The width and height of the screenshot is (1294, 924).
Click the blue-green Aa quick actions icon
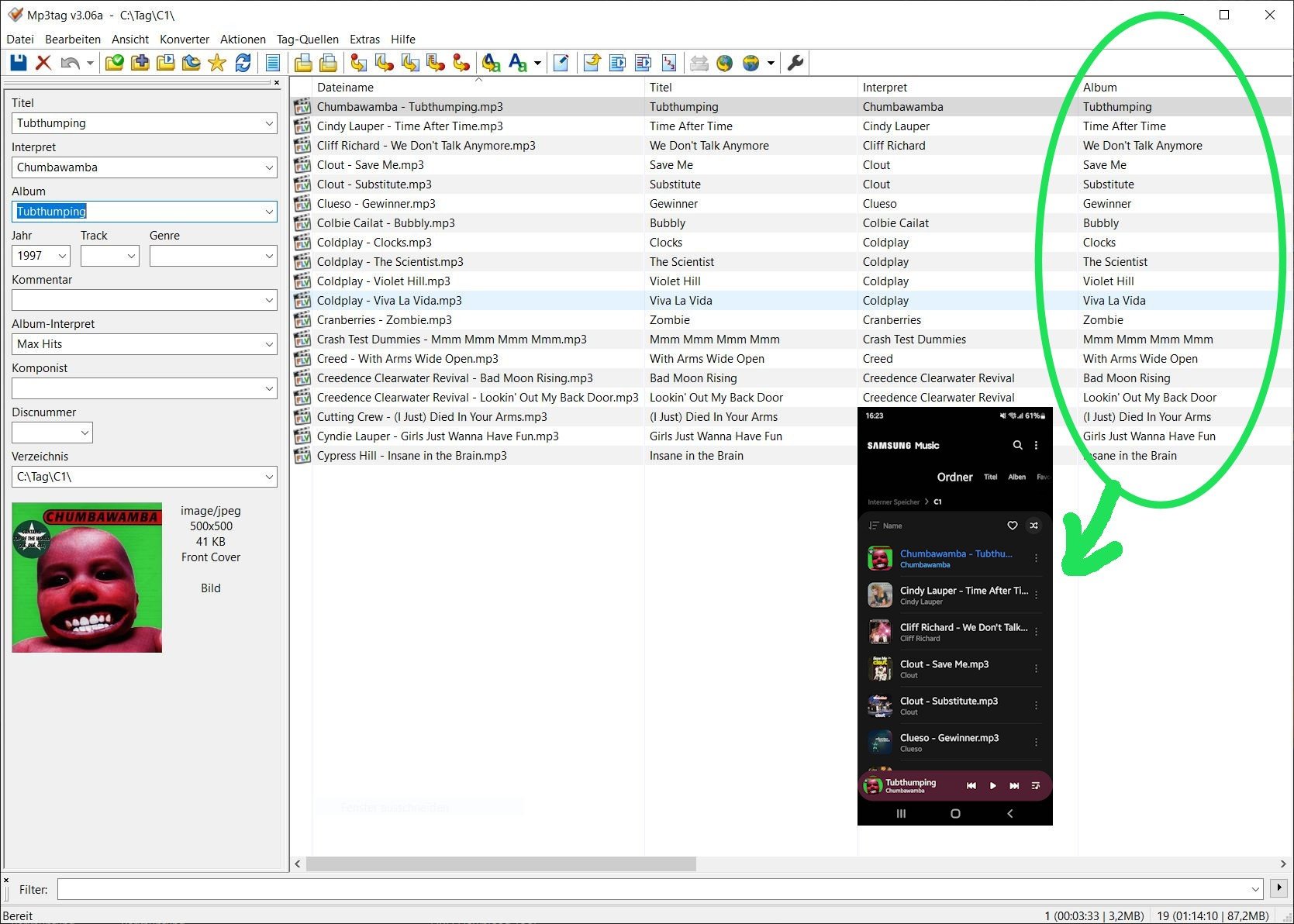[518, 63]
